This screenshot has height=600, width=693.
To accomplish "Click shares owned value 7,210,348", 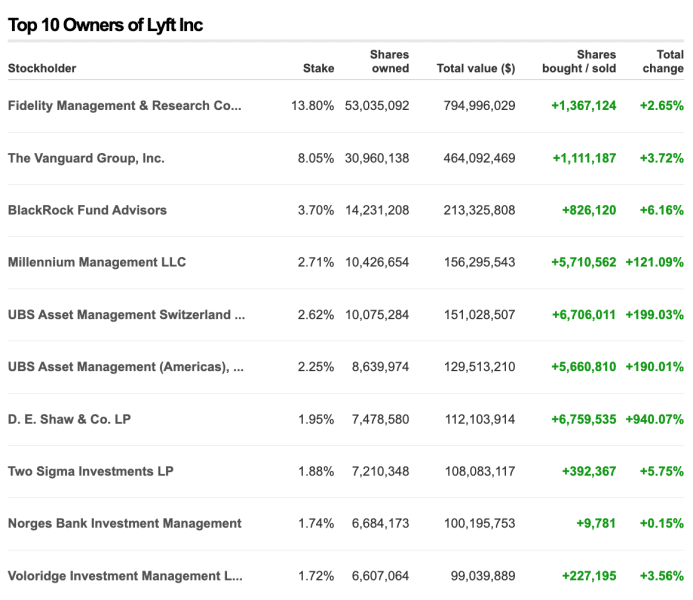I will pyautogui.click(x=381, y=471).
